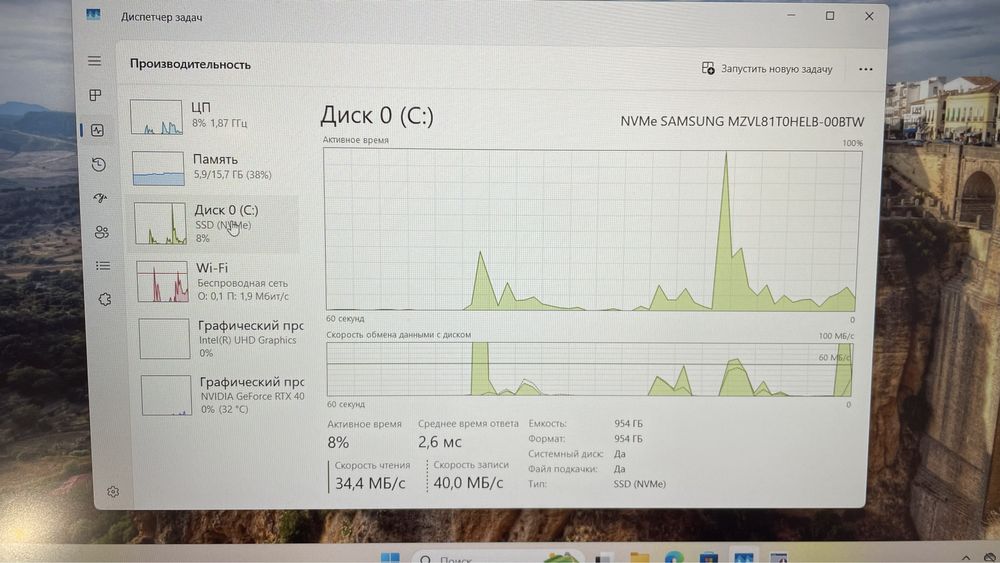Click the 'Системный диск:' label
The width and height of the screenshot is (1000, 563).
point(566,454)
